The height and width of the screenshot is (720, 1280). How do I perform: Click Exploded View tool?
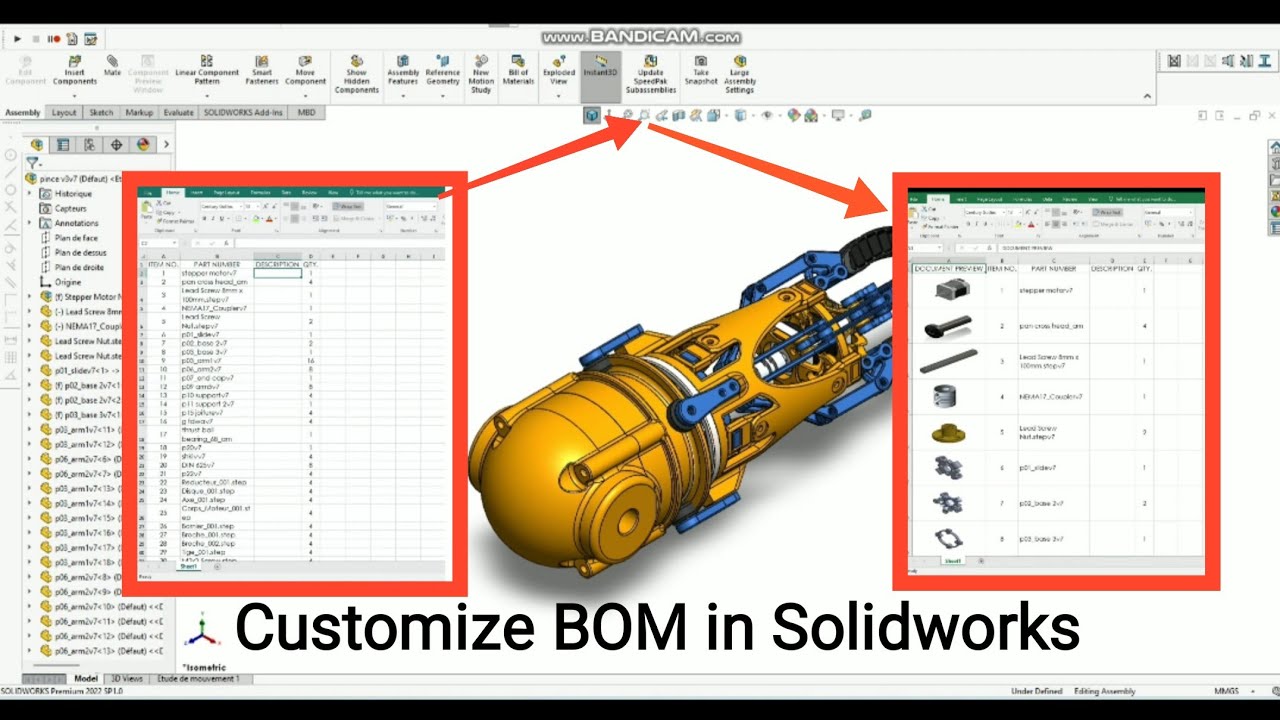click(x=559, y=70)
